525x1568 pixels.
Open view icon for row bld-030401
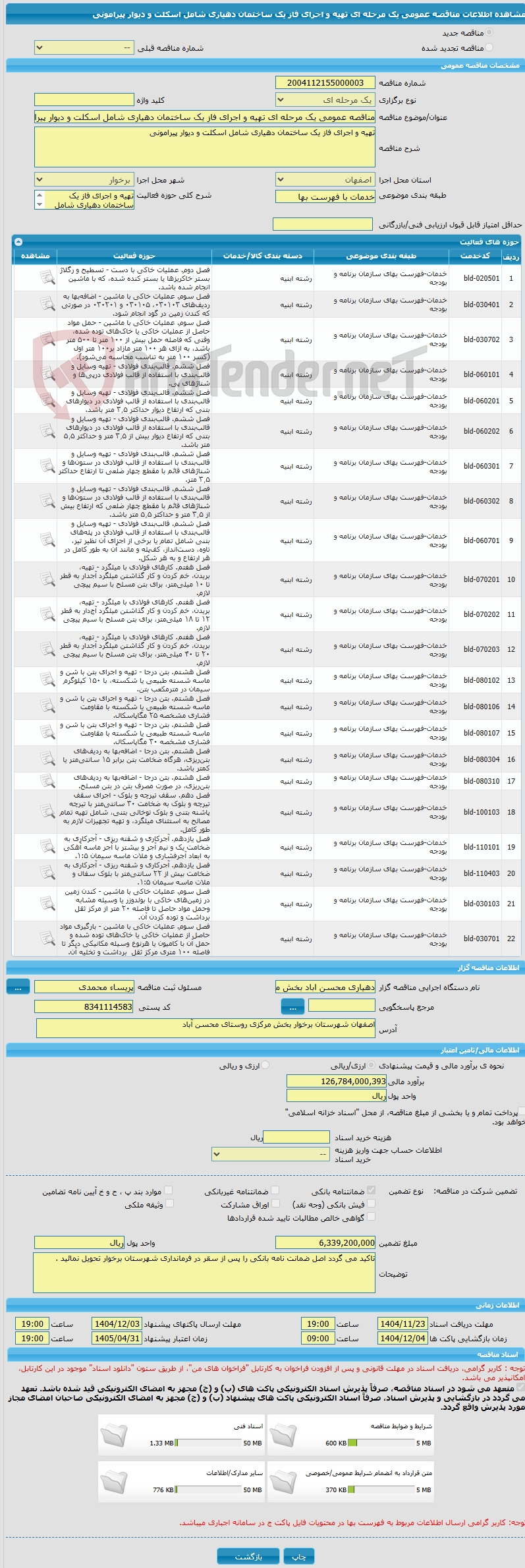[47, 304]
